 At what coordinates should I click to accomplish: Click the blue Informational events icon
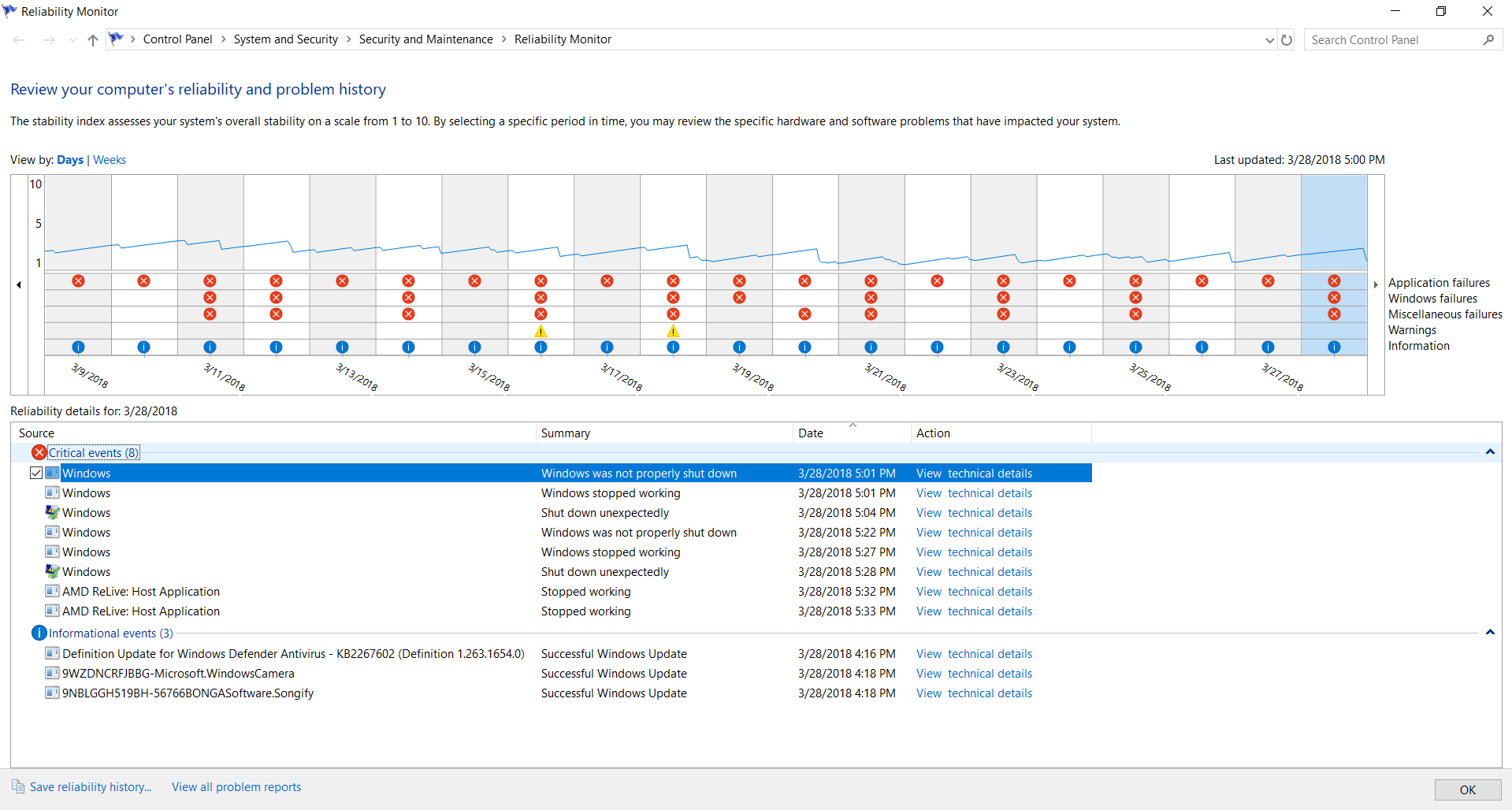click(x=39, y=633)
